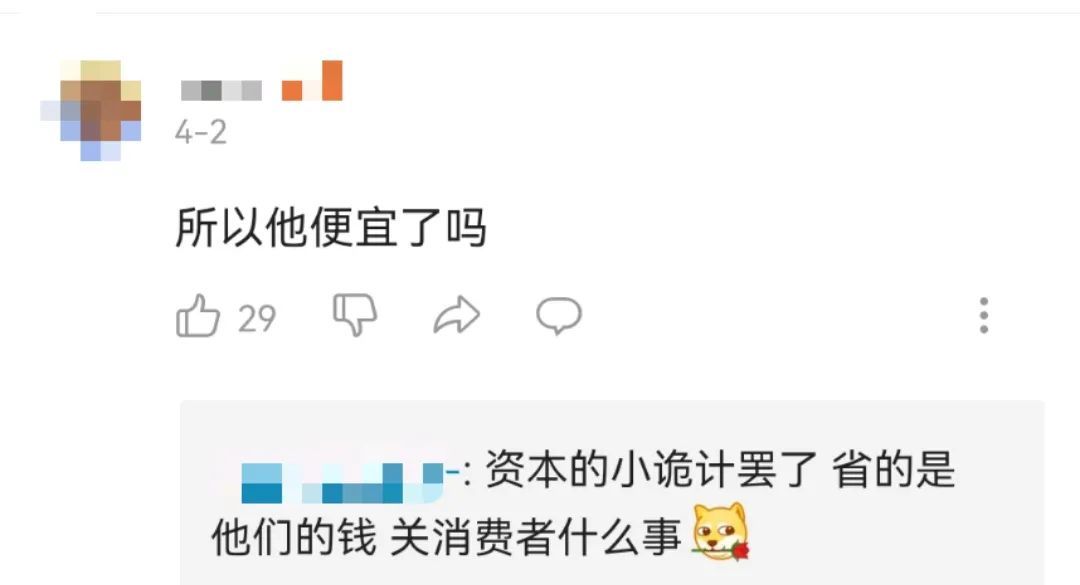Click the doge emoji with rose
The height and width of the screenshot is (585, 1080).
(x=720, y=532)
